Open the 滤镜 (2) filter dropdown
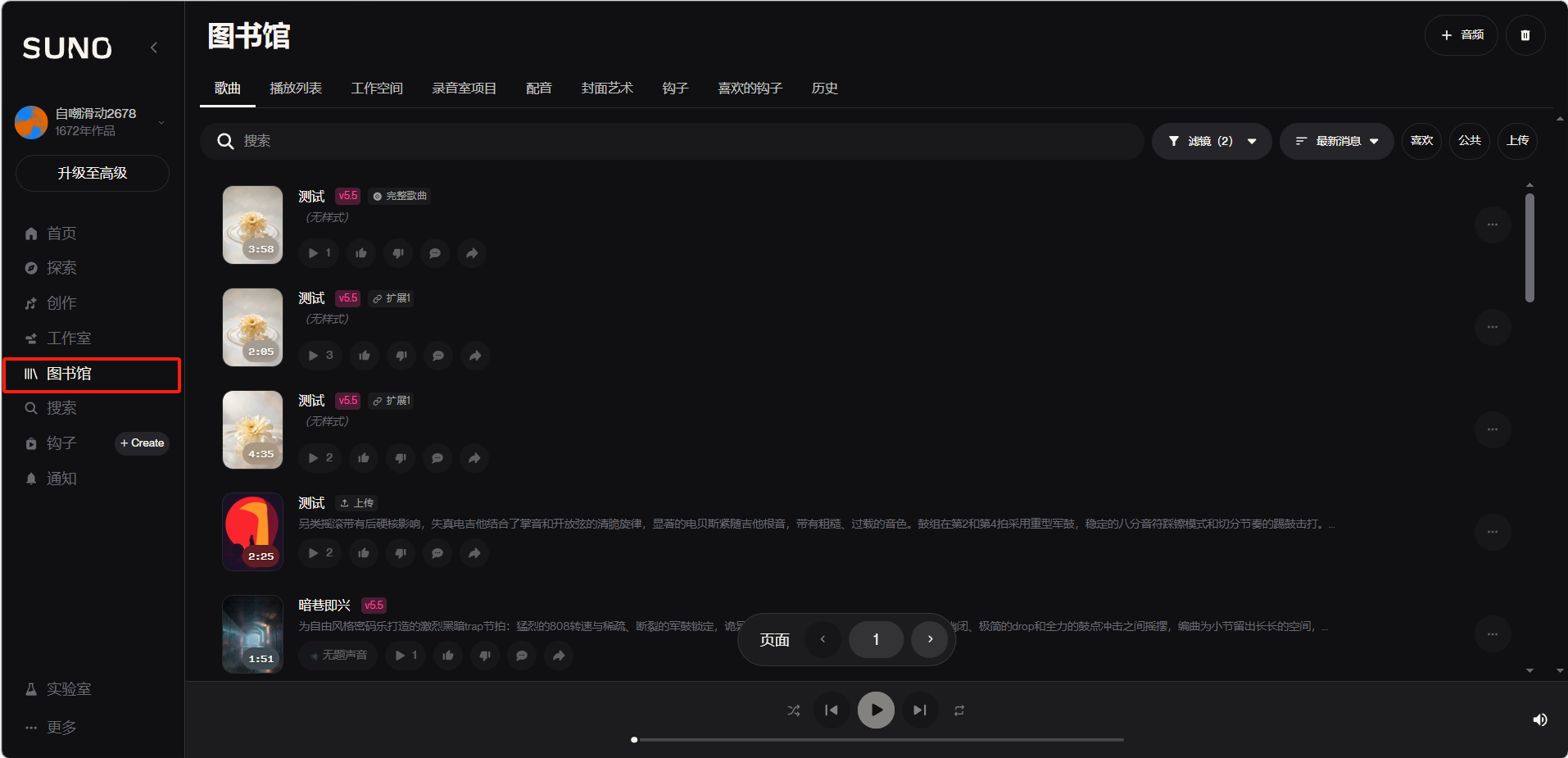This screenshot has width=1568, height=758. tap(1211, 141)
